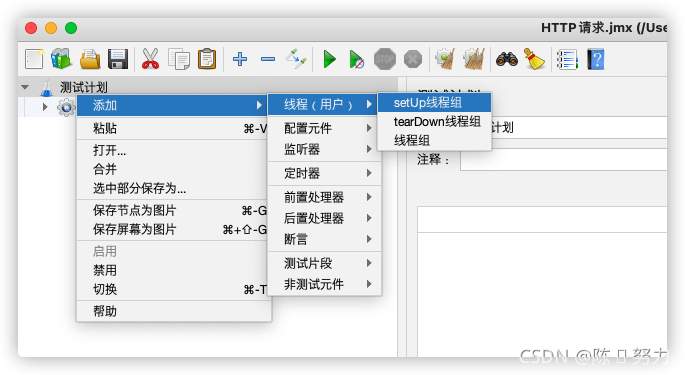Screen dimensions: 685x375
Task: Click the gray Stop sign icon
Action: coord(385,59)
